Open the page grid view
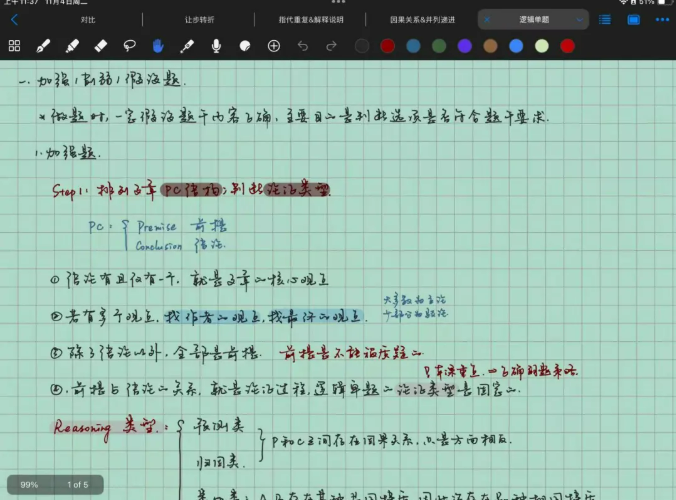Image resolution: width=676 pixels, height=500 pixels. click(14, 46)
